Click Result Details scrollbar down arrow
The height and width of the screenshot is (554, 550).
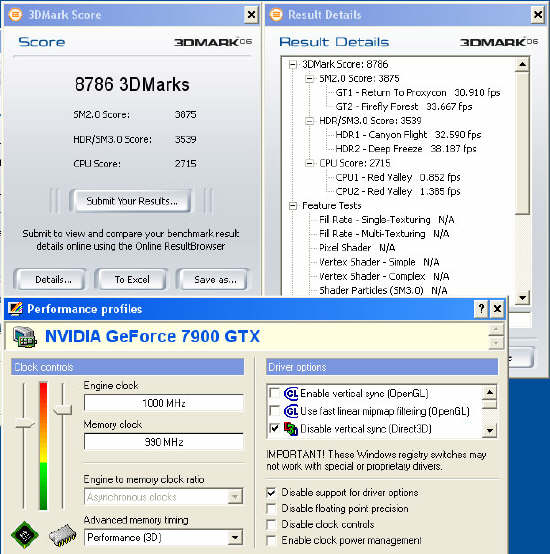click(522, 297)
